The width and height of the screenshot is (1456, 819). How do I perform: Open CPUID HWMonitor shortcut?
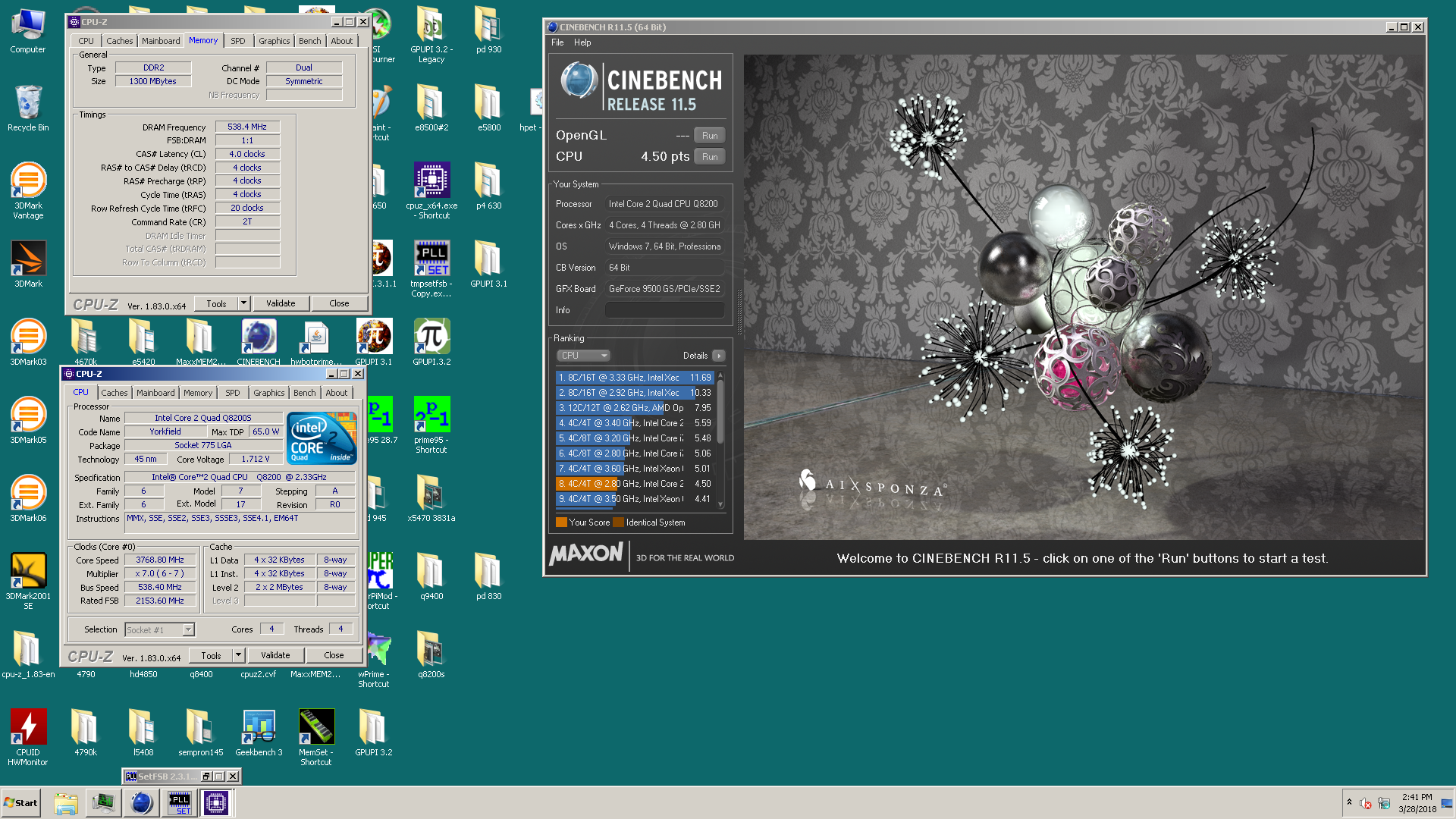[28, 737]
